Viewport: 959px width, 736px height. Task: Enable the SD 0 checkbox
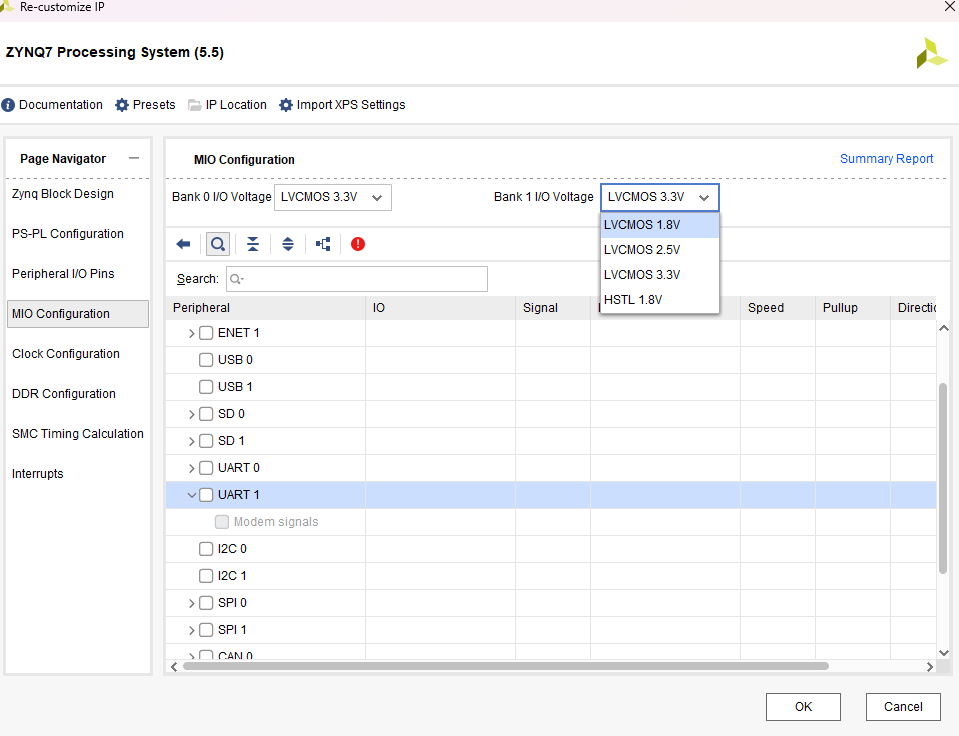tap(206, 414)
